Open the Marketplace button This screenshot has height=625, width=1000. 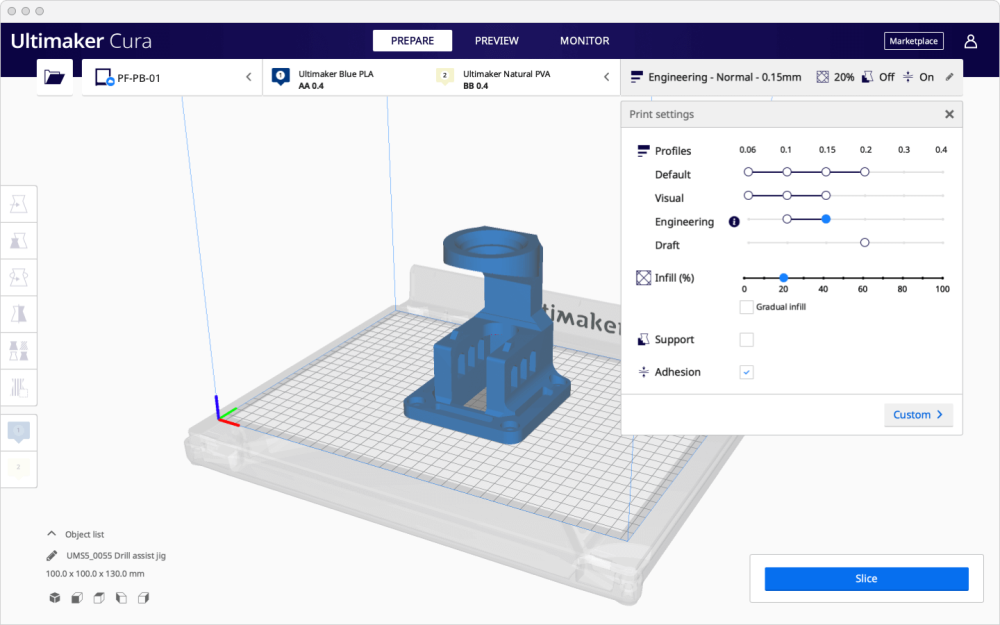(x=913, y=41)
